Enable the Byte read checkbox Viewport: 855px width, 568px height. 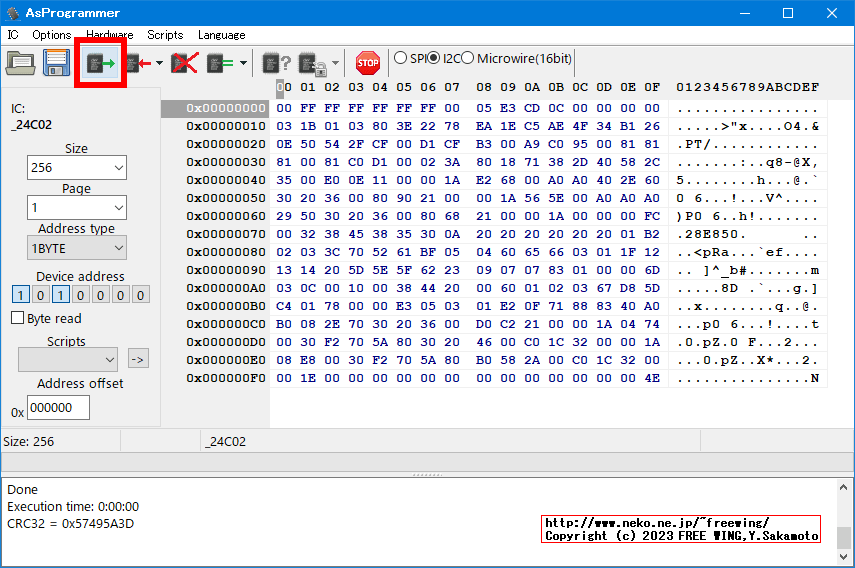point(17,318)
